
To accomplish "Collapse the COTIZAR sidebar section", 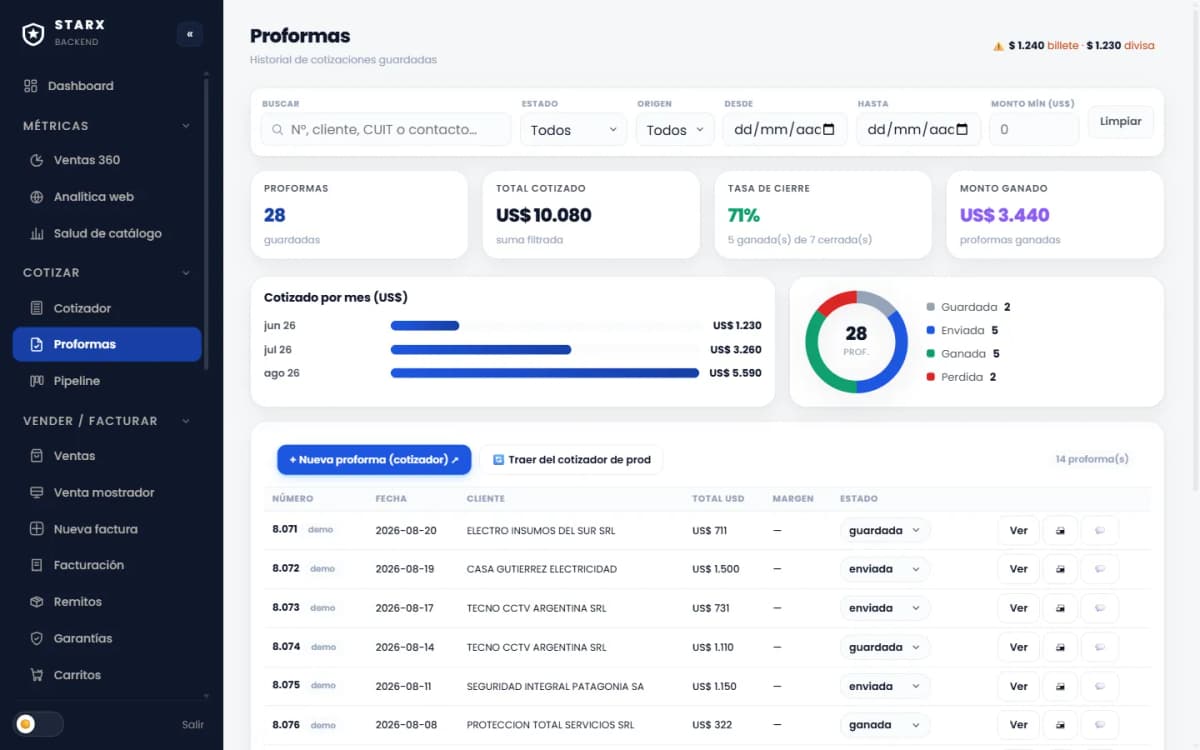I will pos(185,273).
